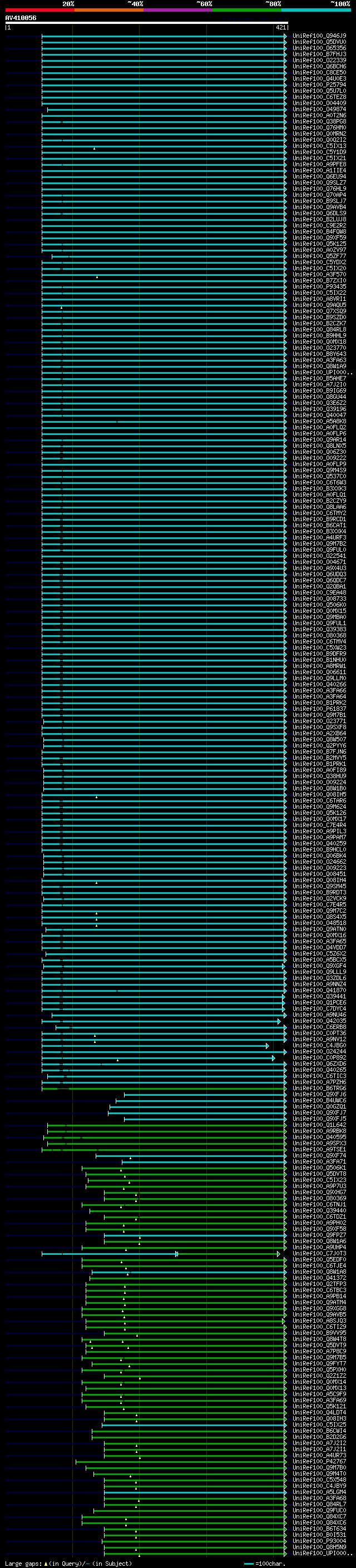
Task: Select the UniRef100_O80369 label
Action: (x=319, y=1199)
